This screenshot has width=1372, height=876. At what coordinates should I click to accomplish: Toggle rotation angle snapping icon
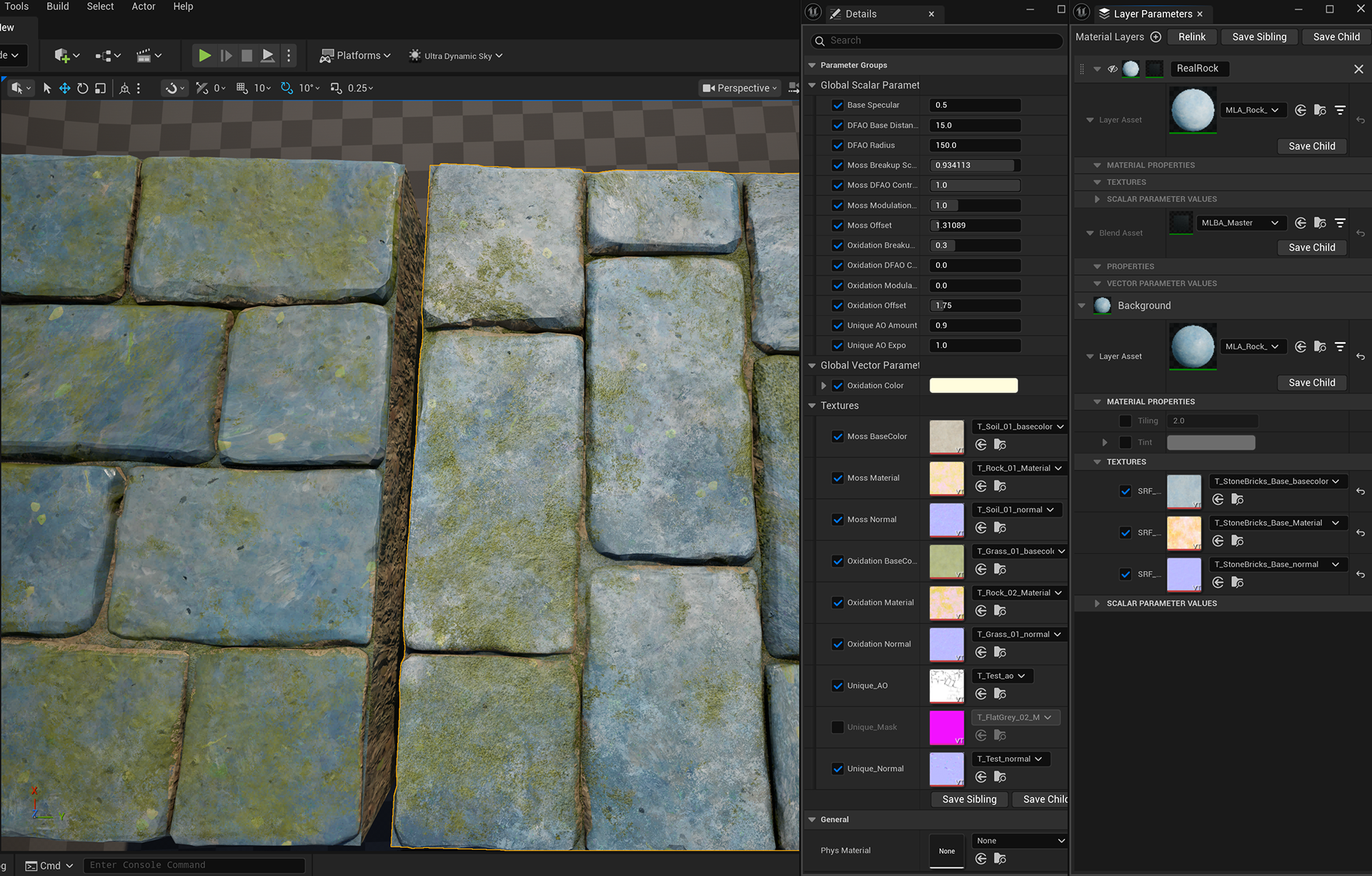point(287,88)
